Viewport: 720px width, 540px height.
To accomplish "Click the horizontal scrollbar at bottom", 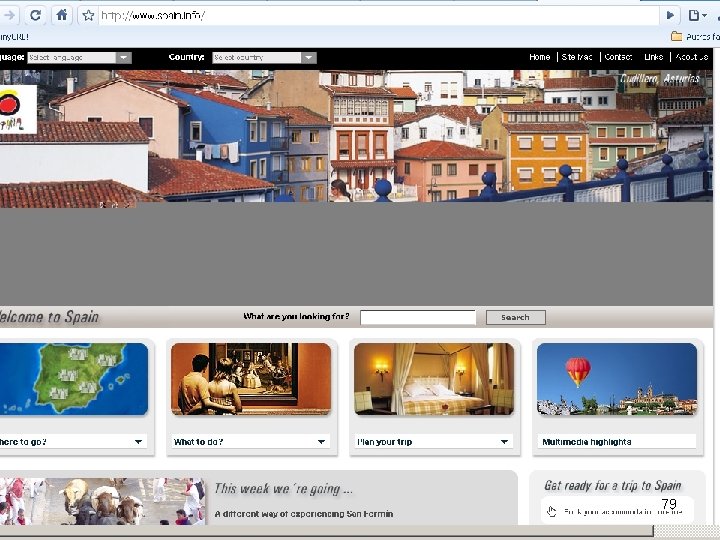I will (326, 532).
